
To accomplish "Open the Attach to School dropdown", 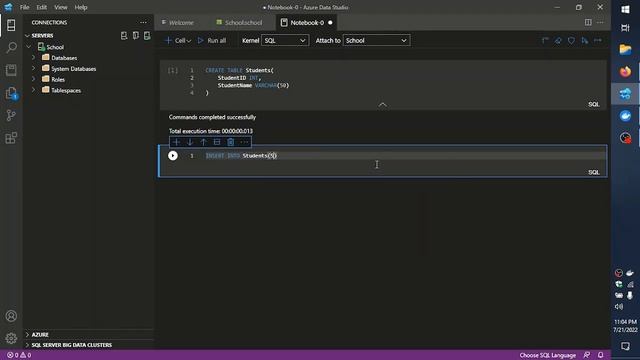I will pos(376,40).
